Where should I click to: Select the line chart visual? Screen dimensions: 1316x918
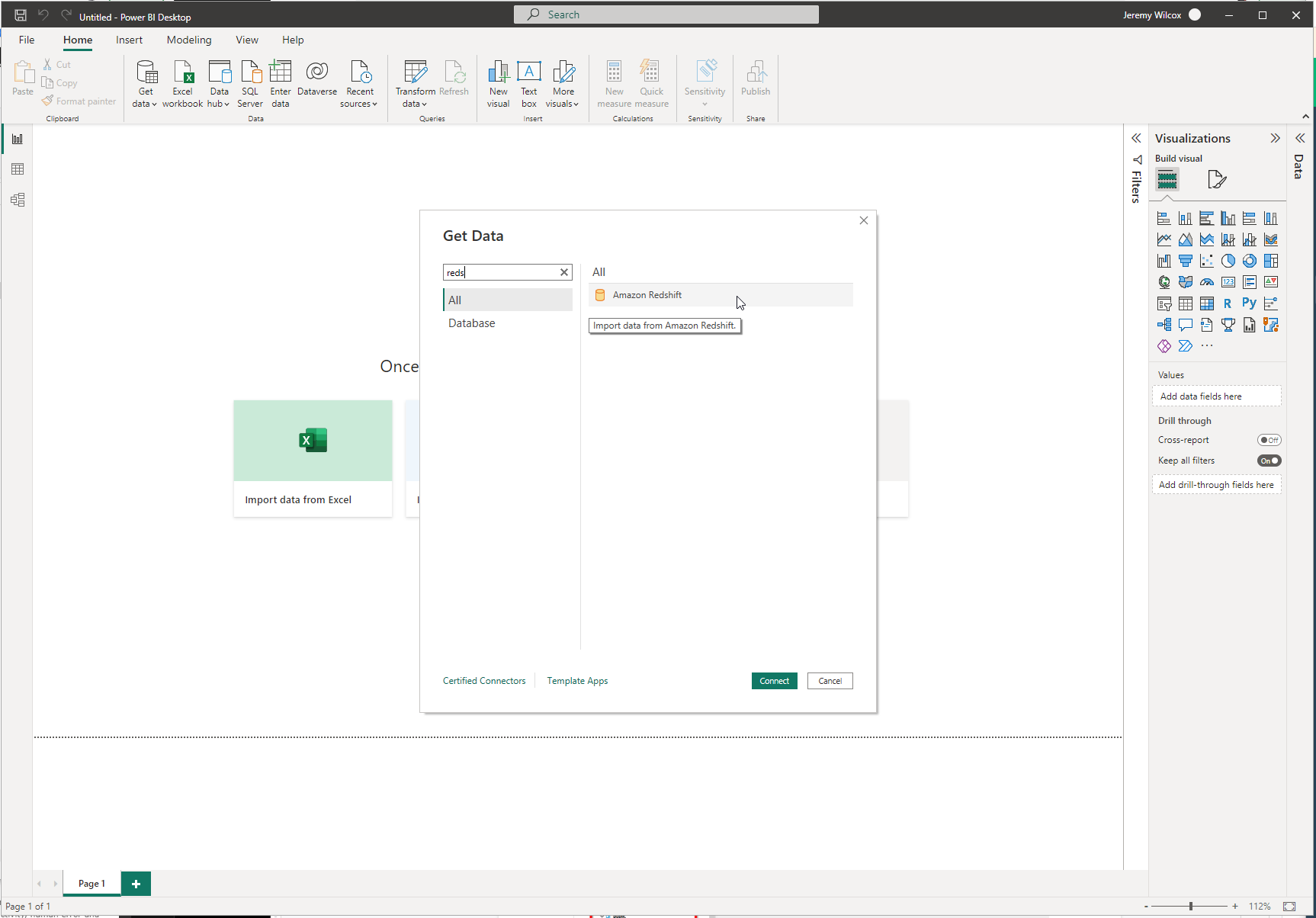coord(1164,239)
